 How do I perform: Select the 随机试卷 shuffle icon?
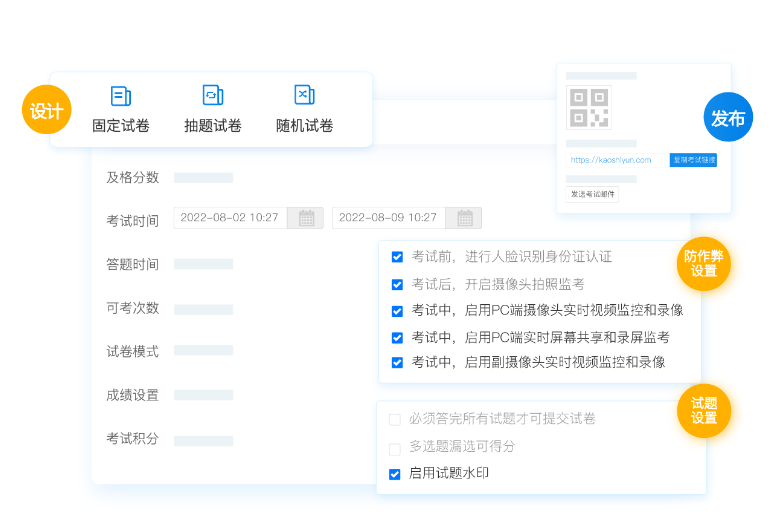coord(304,95)
